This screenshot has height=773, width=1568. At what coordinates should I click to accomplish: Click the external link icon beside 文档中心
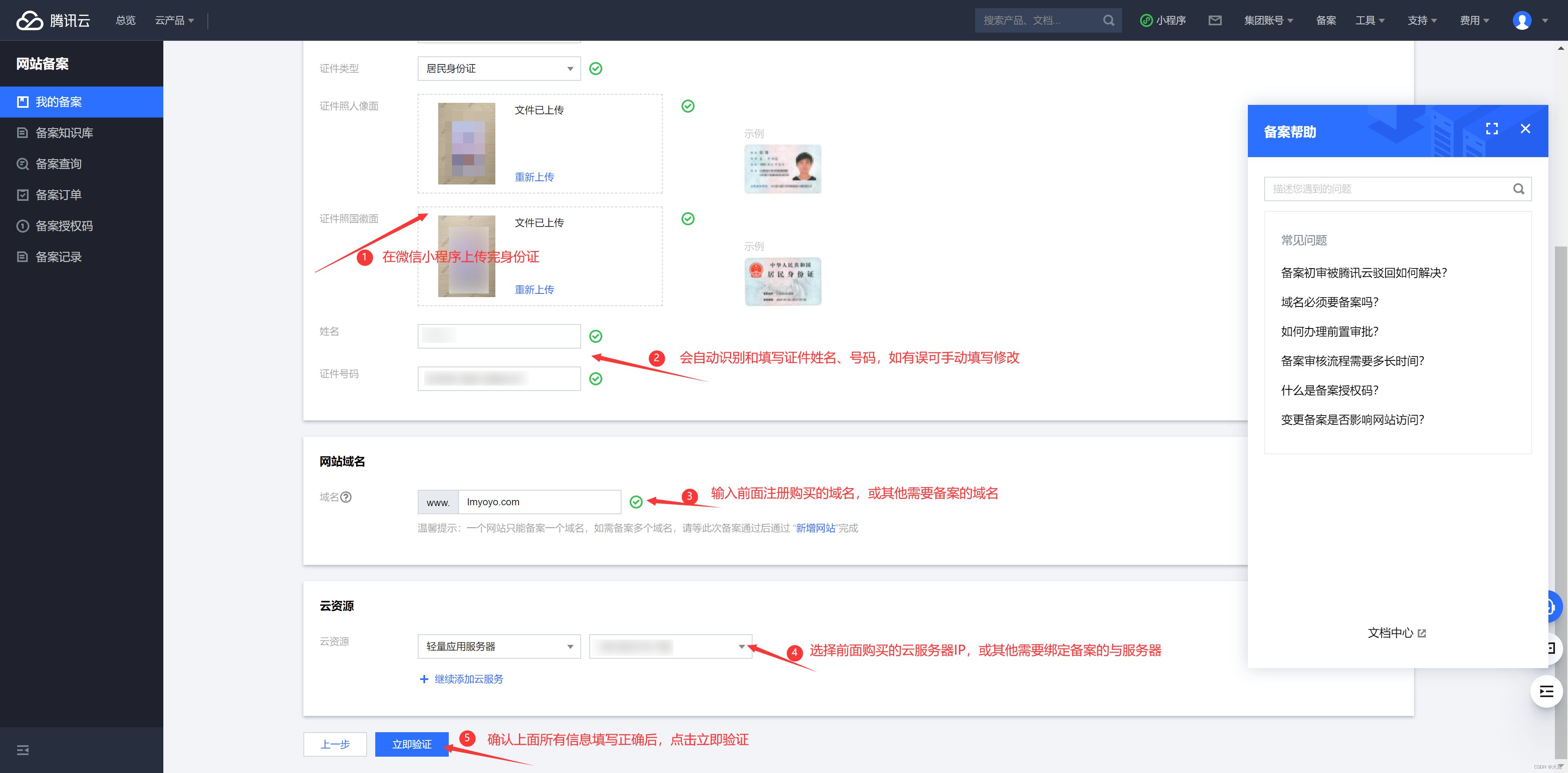point(1422,633)
